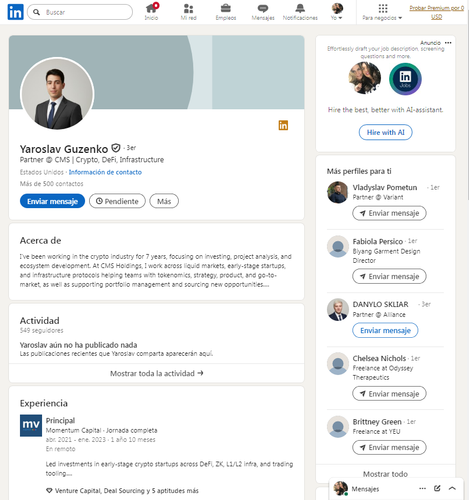
Task: Send message to Fabiola Persico
Action: [x=389, y=276]
